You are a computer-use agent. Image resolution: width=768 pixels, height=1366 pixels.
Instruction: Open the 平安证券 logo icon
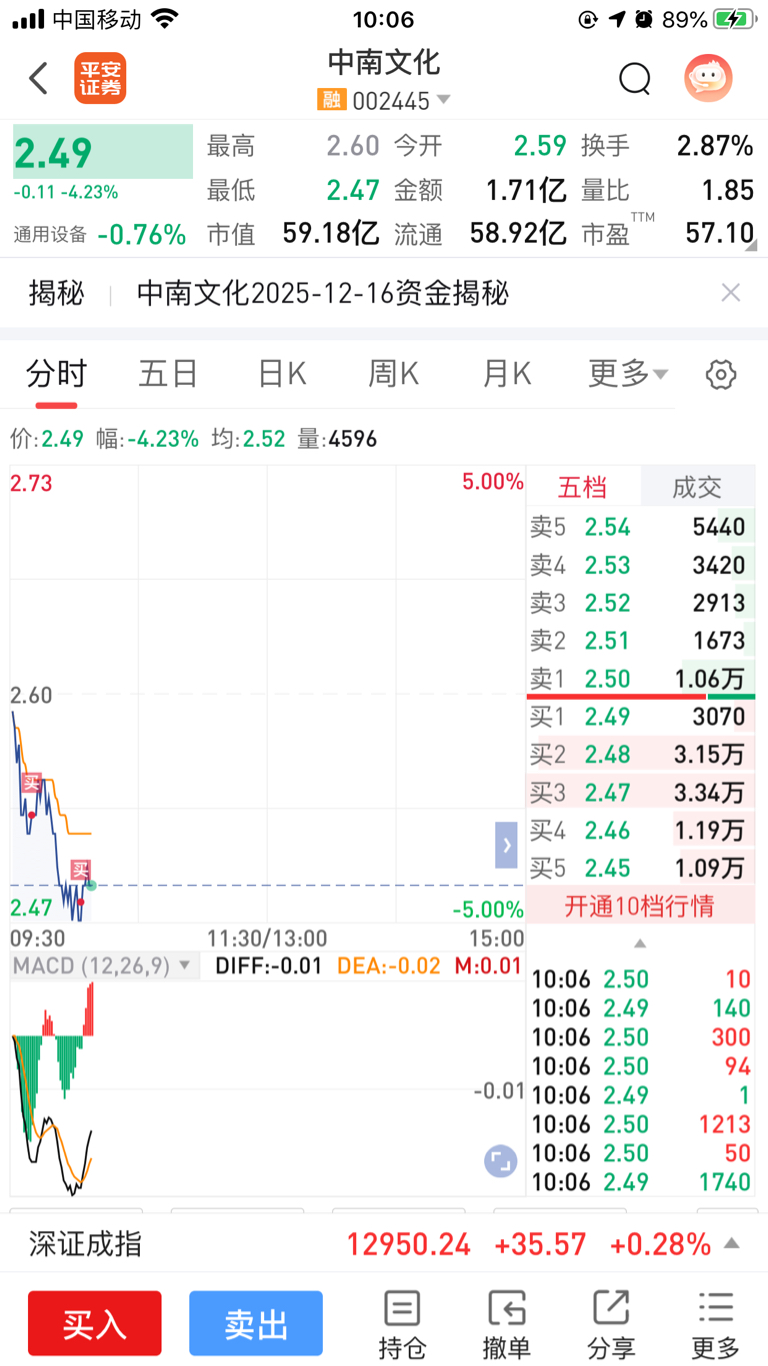(100, 78)
